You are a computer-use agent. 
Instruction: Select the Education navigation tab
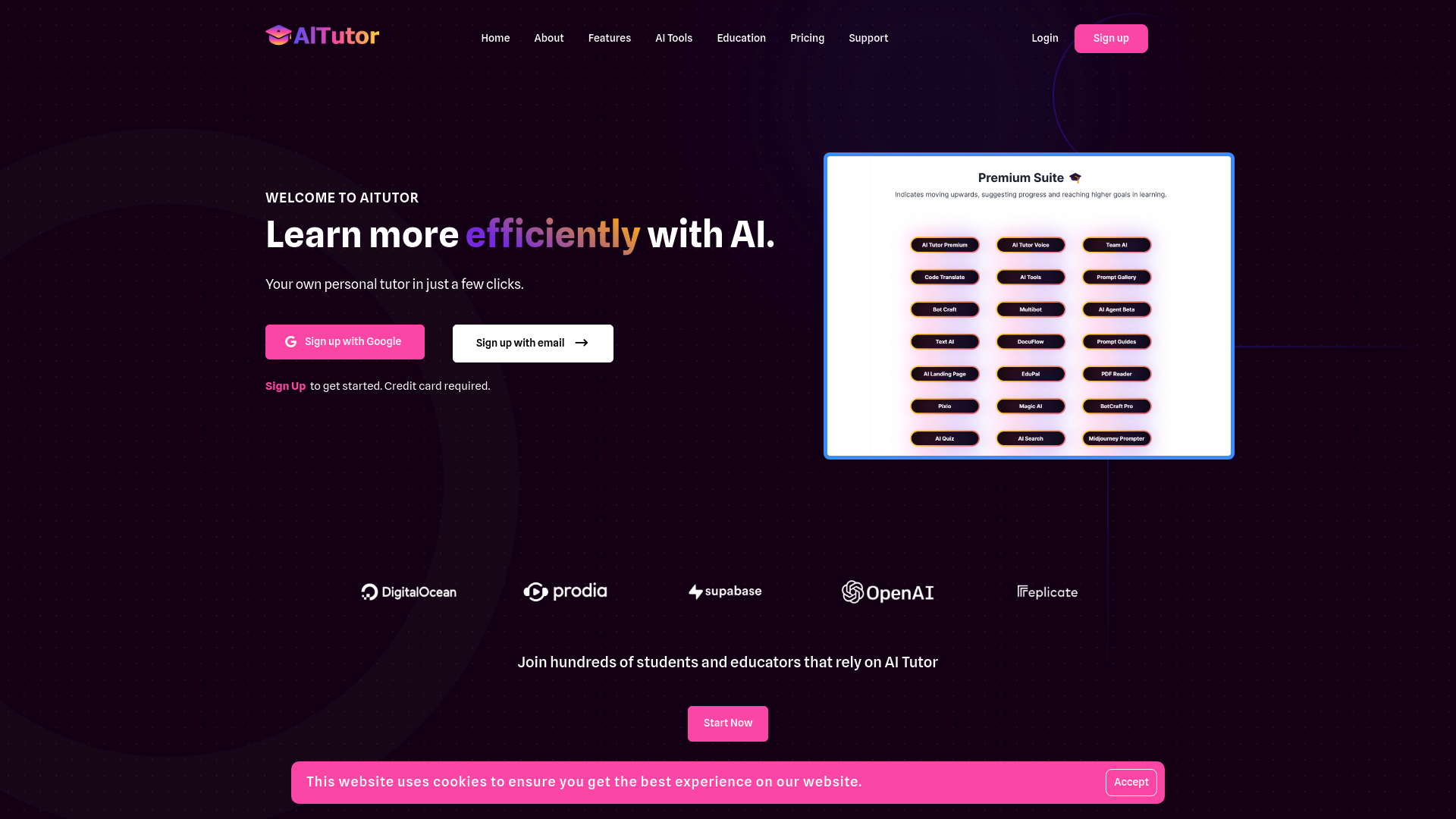click(x=741, y=38)
